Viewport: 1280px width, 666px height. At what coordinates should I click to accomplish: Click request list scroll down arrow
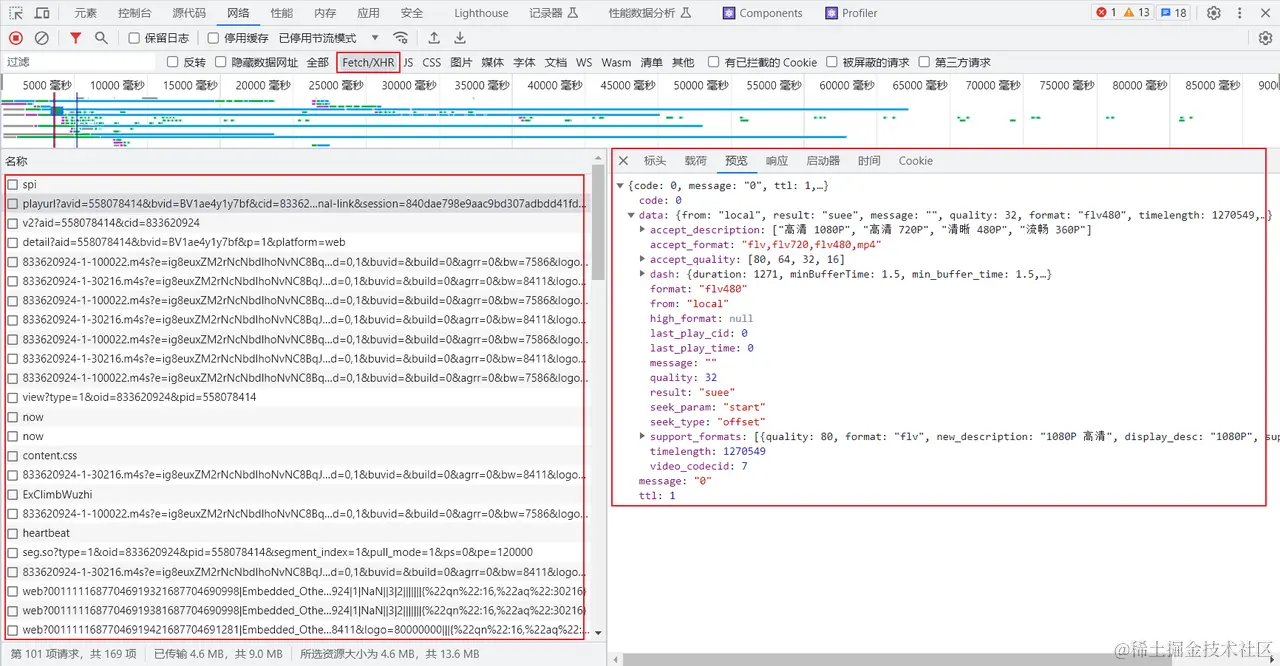click(x=598, y=633)
